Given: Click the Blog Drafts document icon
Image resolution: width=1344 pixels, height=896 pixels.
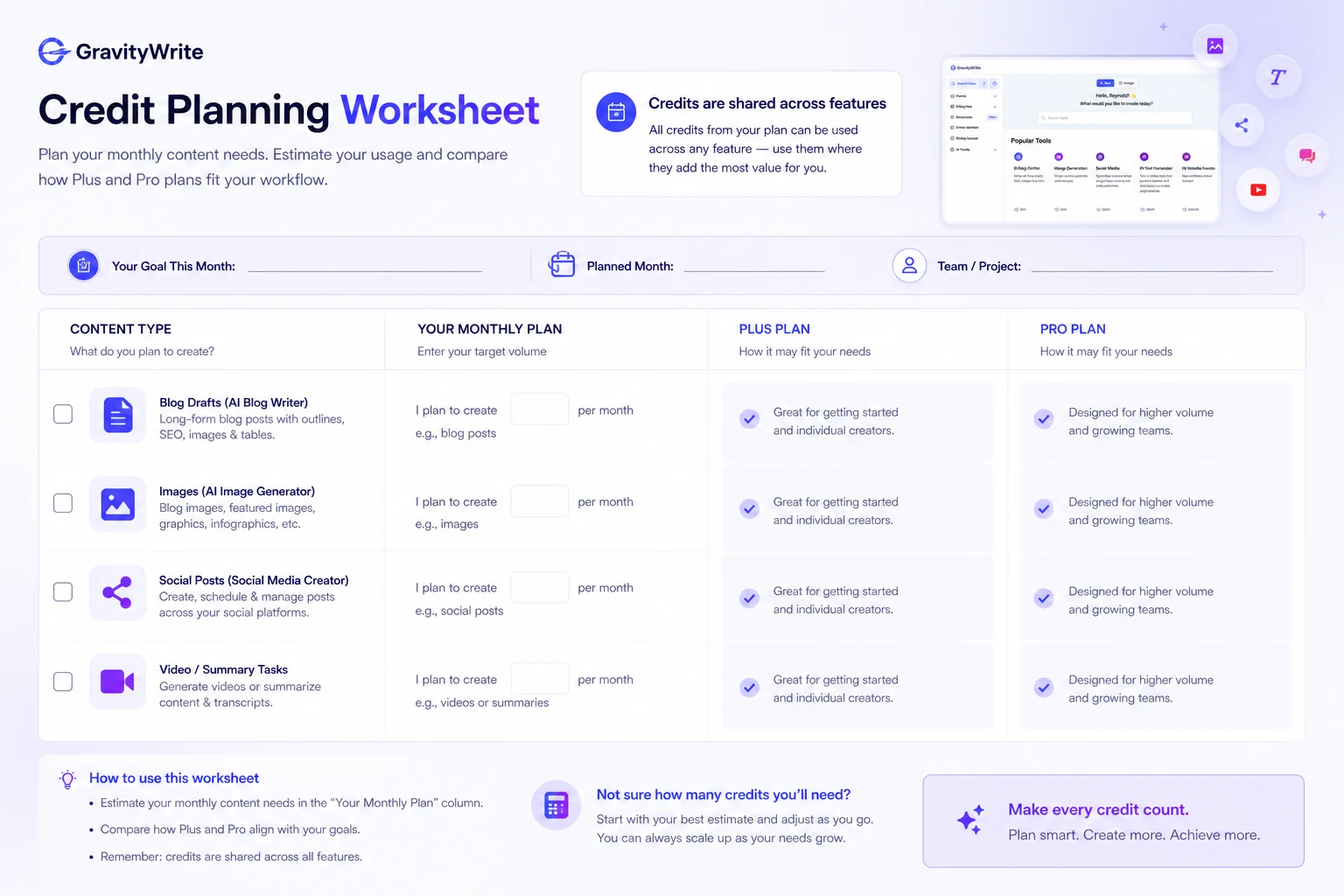Looking at the screenshot, I should (118, 415).
